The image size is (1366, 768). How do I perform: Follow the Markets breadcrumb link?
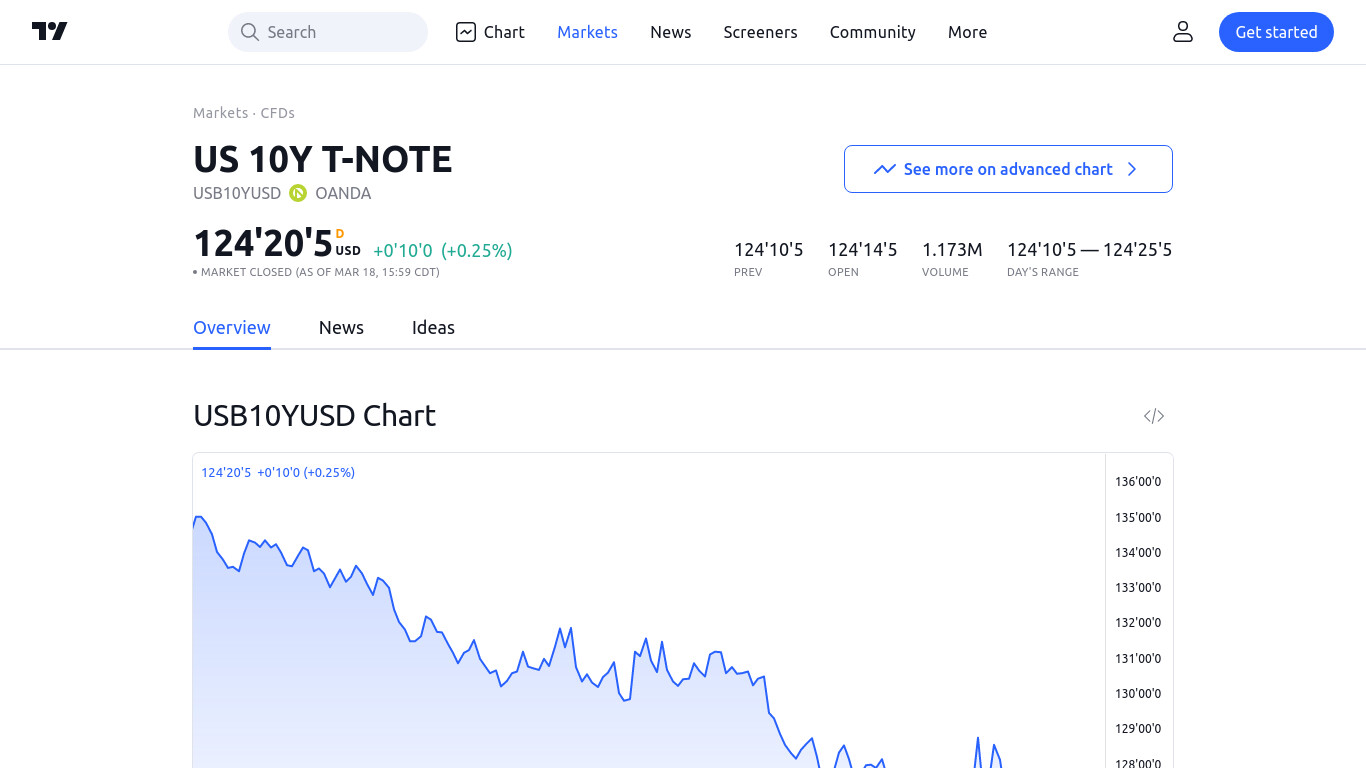point(220,113)
